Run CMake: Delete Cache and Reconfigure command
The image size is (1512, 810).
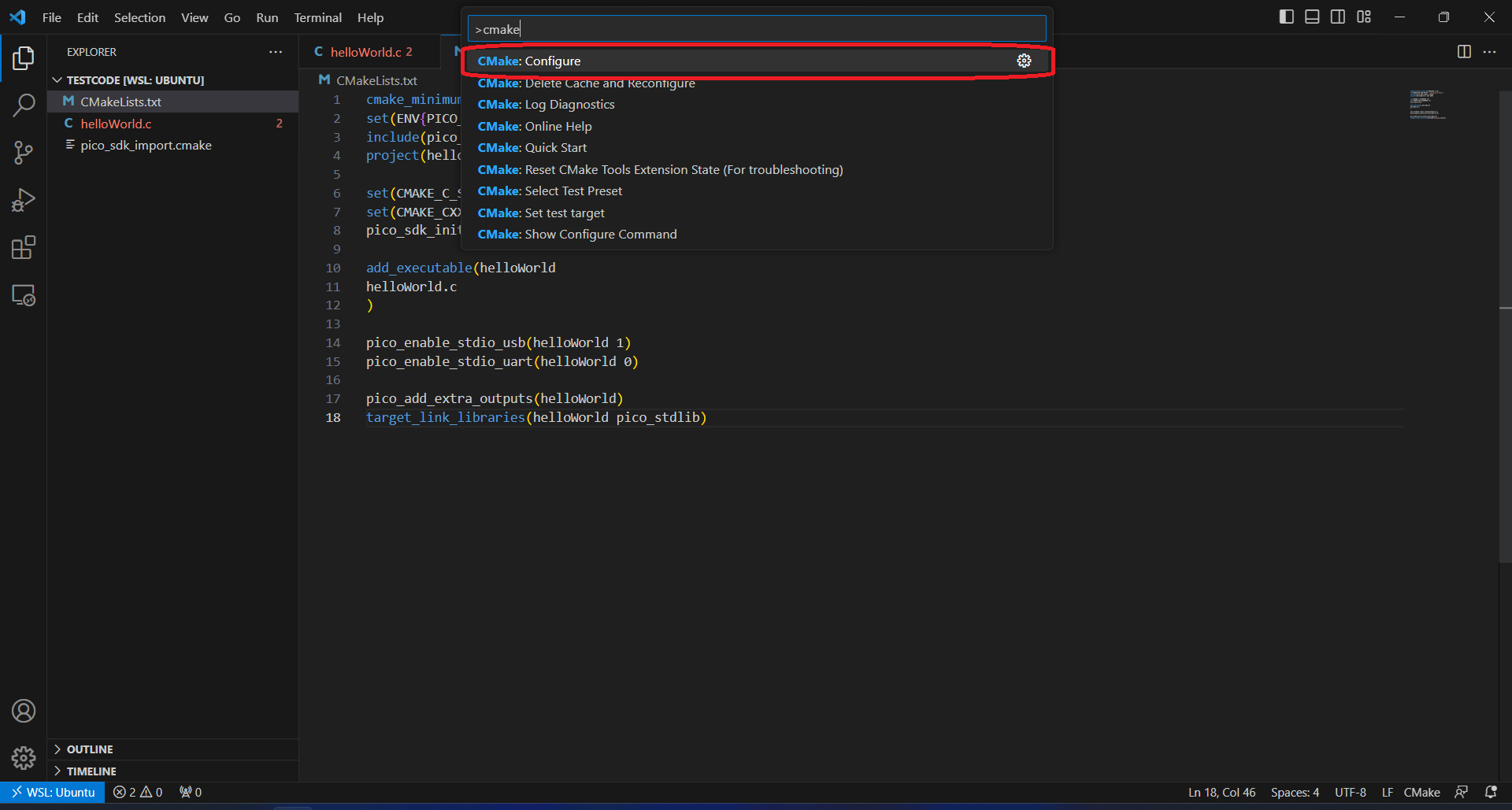[x=586, y=83]
